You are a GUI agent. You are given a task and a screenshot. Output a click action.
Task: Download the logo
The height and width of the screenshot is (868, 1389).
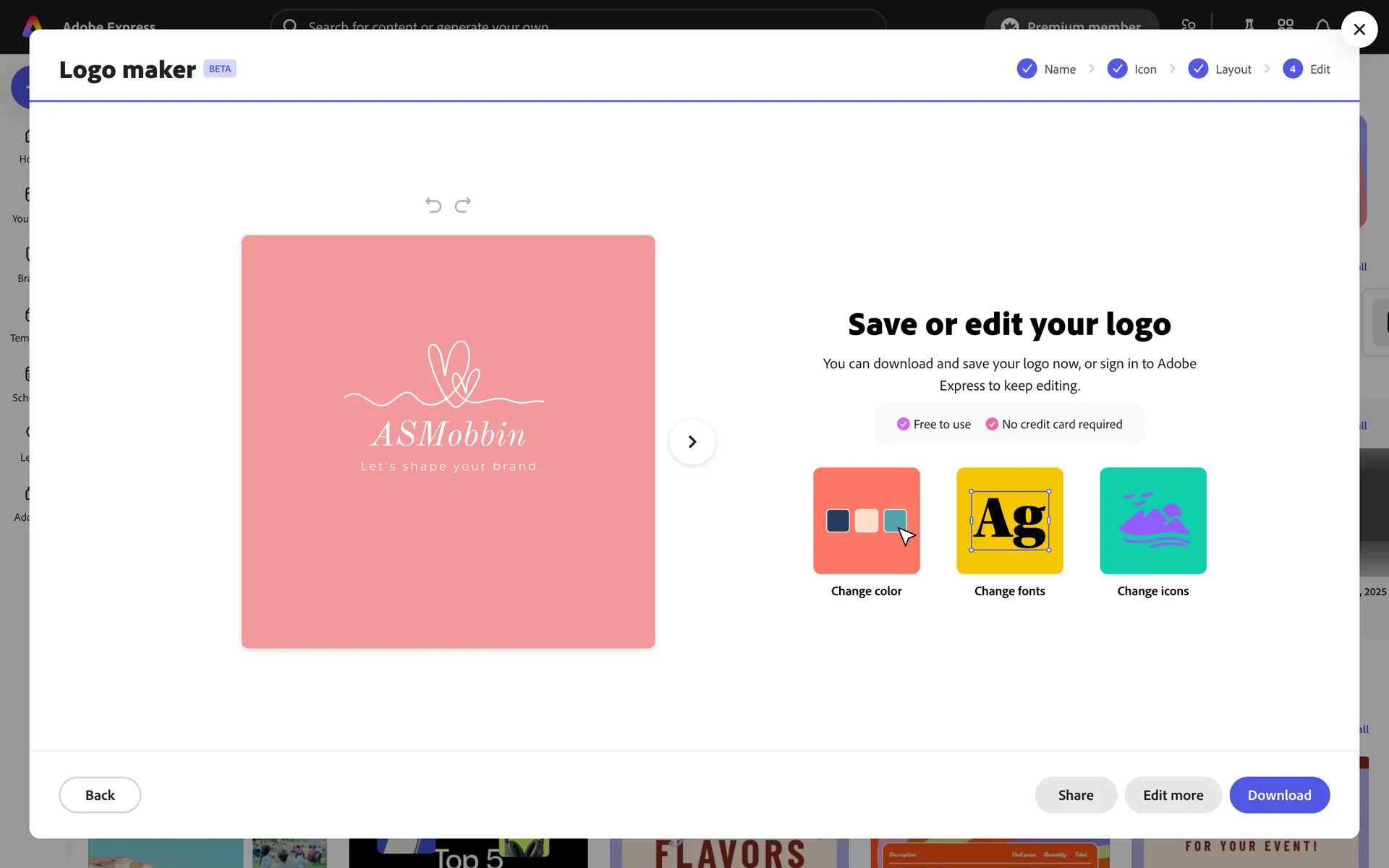(x=1279, y=795)
